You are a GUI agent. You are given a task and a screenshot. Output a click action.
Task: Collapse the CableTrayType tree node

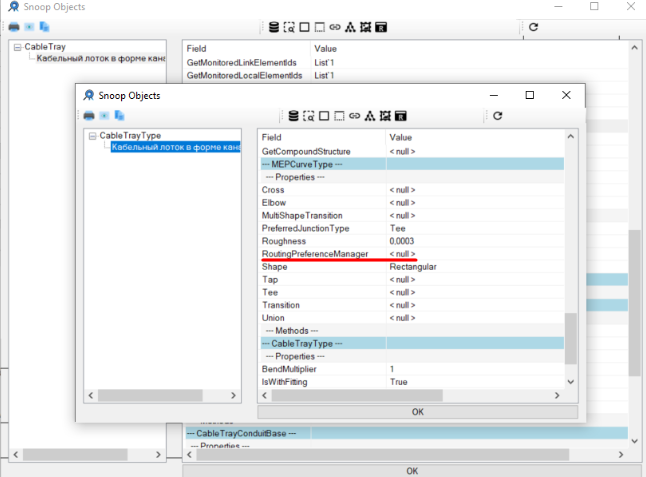(x=93, y=136)
